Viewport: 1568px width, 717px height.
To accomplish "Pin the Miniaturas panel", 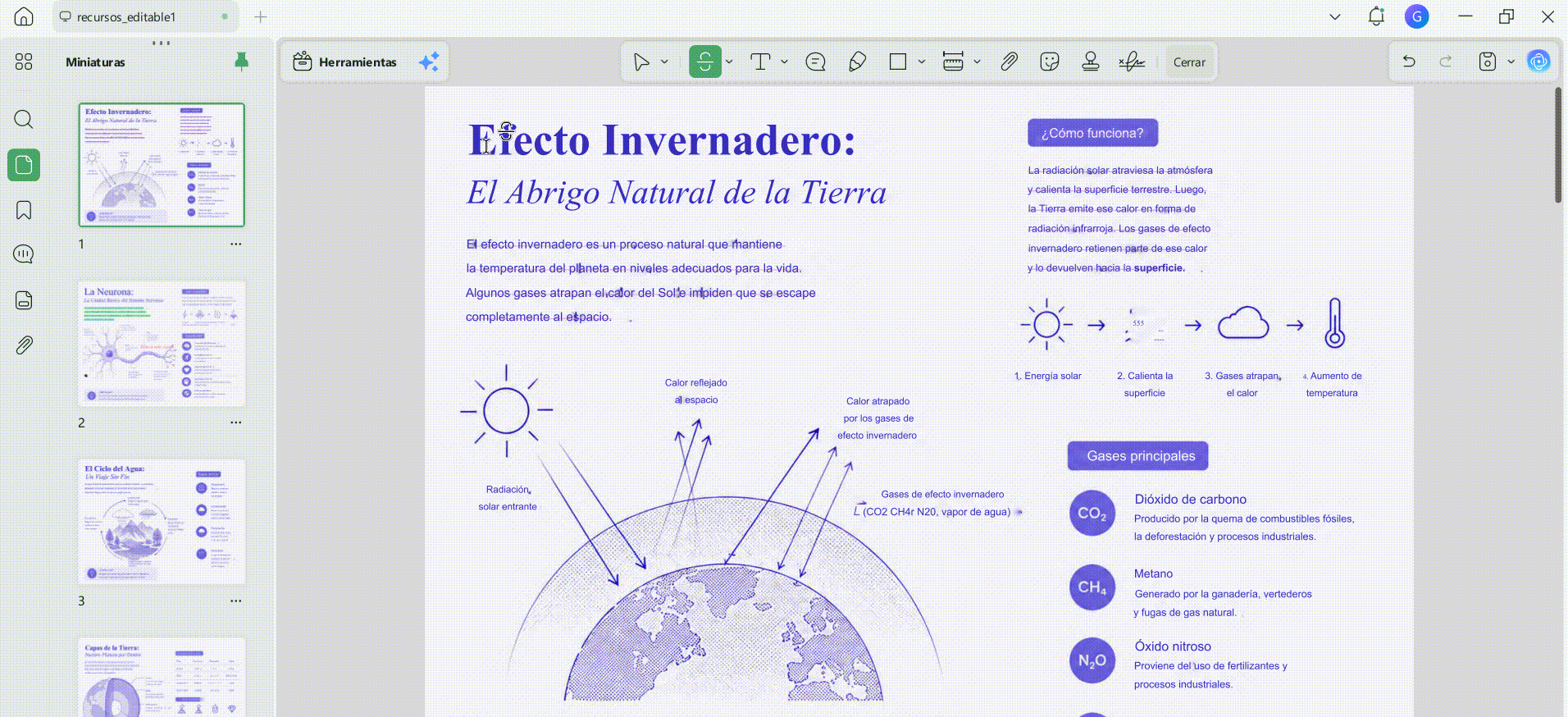I will [x=241, y=62].
